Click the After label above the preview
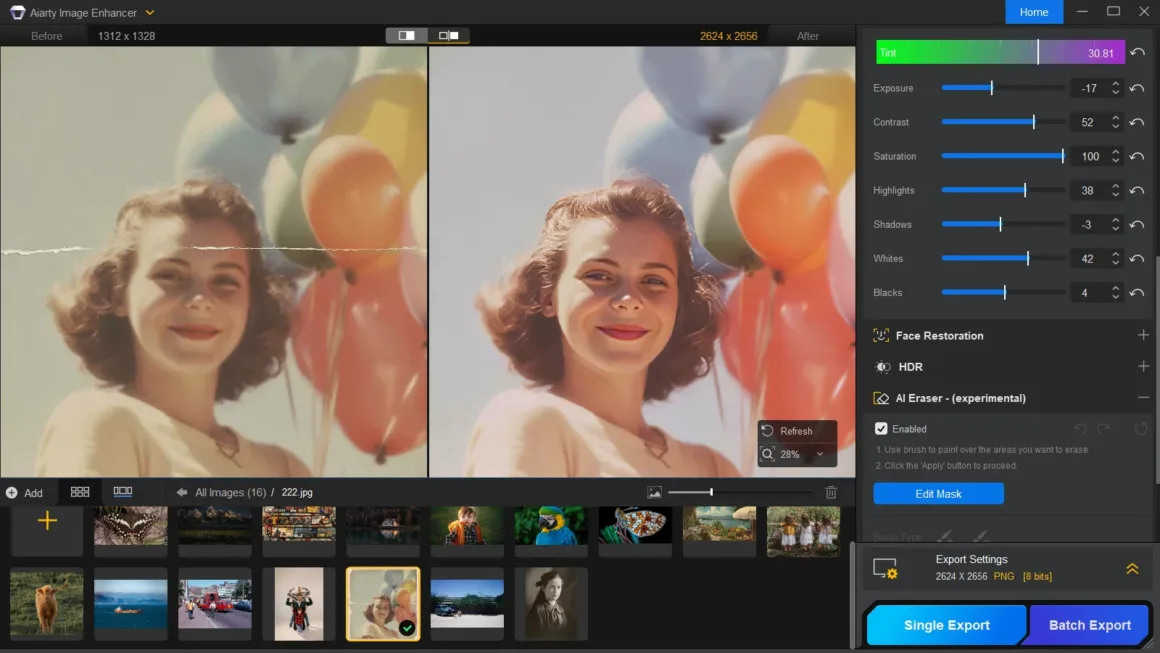The height and width of the screenshot is (653, 1160). [x=809, y=35]
